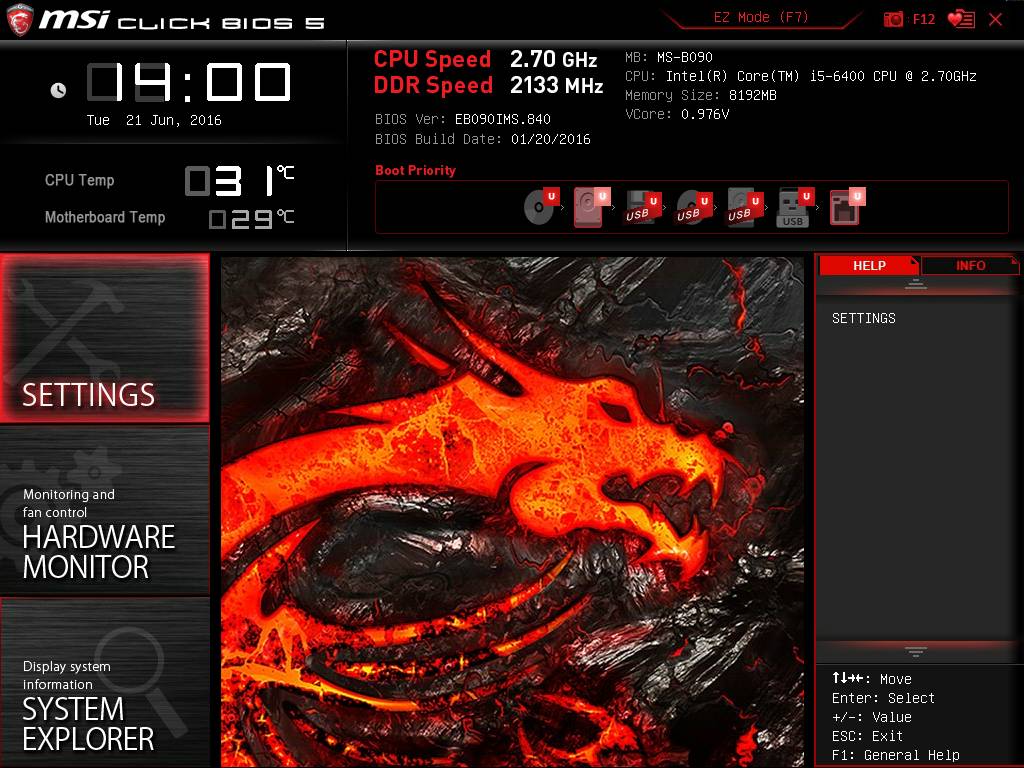
Task: Open the SYSTEM EXPLORER tile
Action: click(x=104, y=682)
